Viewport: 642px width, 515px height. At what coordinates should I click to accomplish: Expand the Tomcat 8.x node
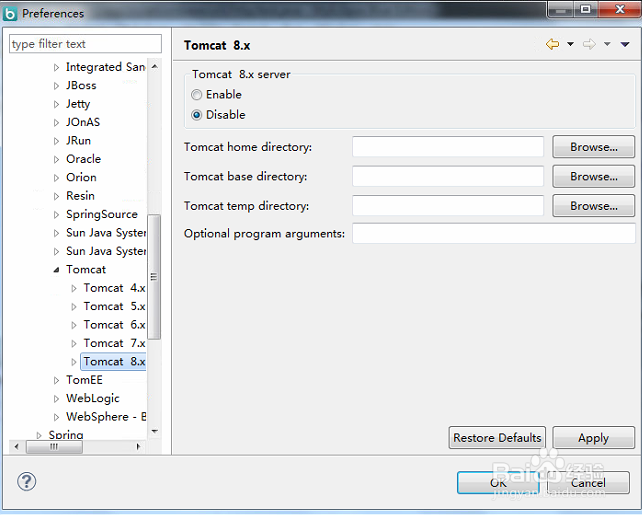tap(74, 362)
